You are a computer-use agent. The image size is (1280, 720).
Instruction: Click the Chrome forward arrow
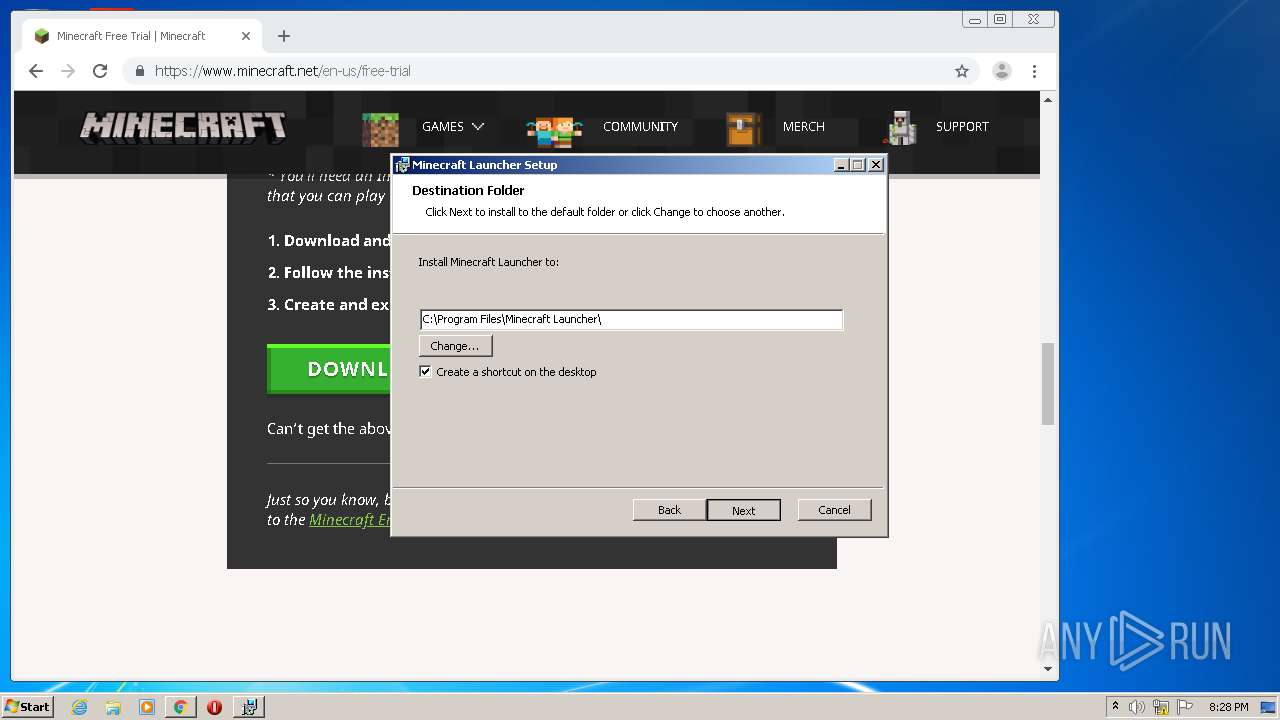tap(68, 71)
